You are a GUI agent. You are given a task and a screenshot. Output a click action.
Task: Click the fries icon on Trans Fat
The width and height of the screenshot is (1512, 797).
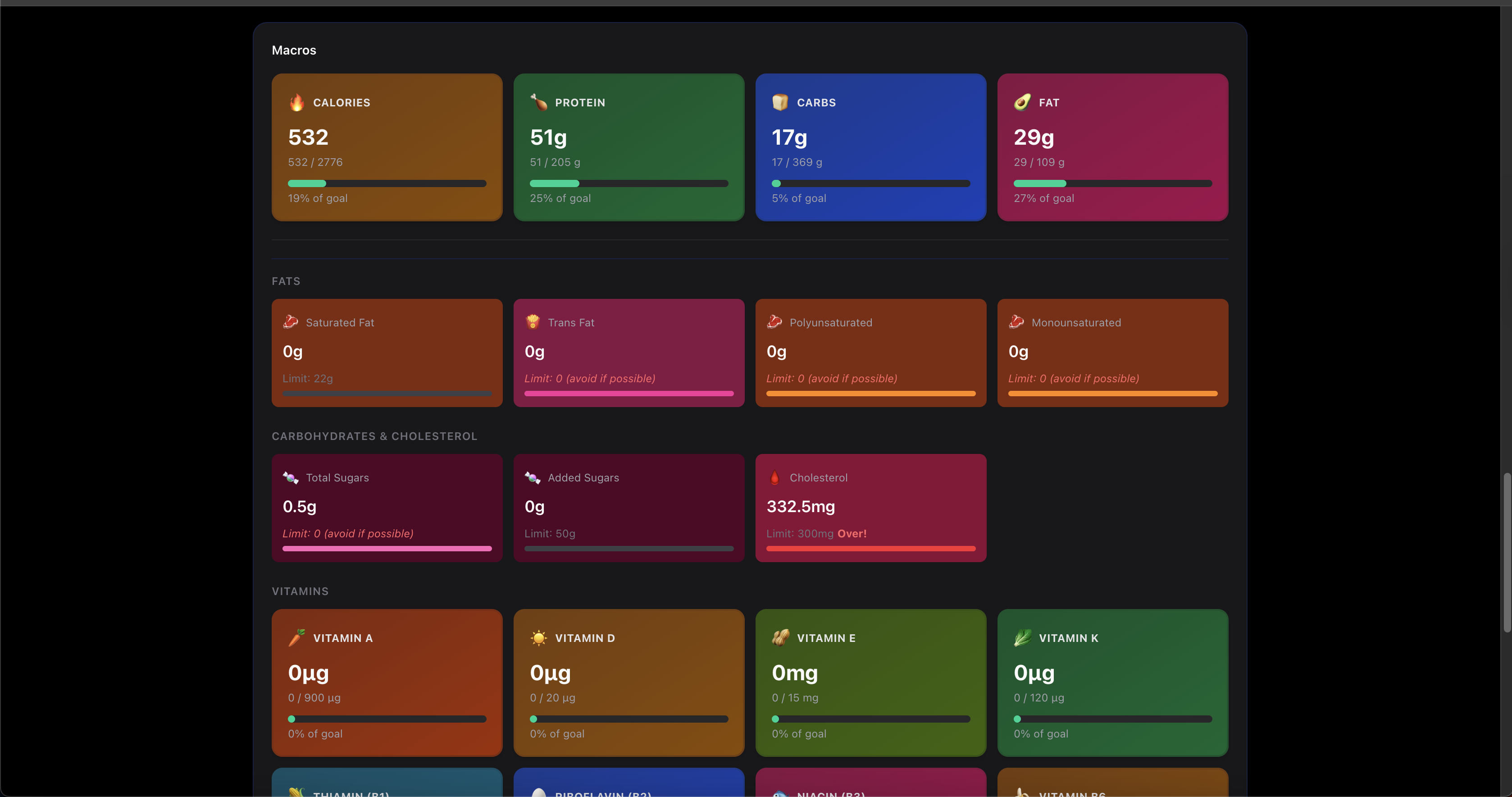tap(533, 322)
